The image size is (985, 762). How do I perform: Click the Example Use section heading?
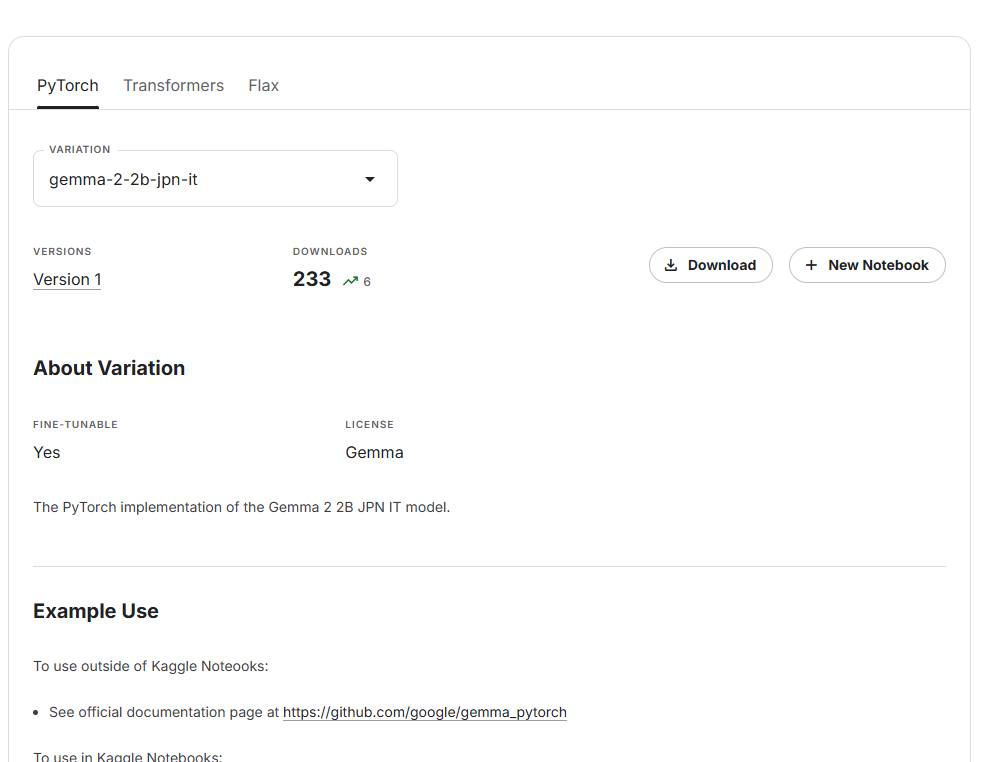click(x=96, y=610)
